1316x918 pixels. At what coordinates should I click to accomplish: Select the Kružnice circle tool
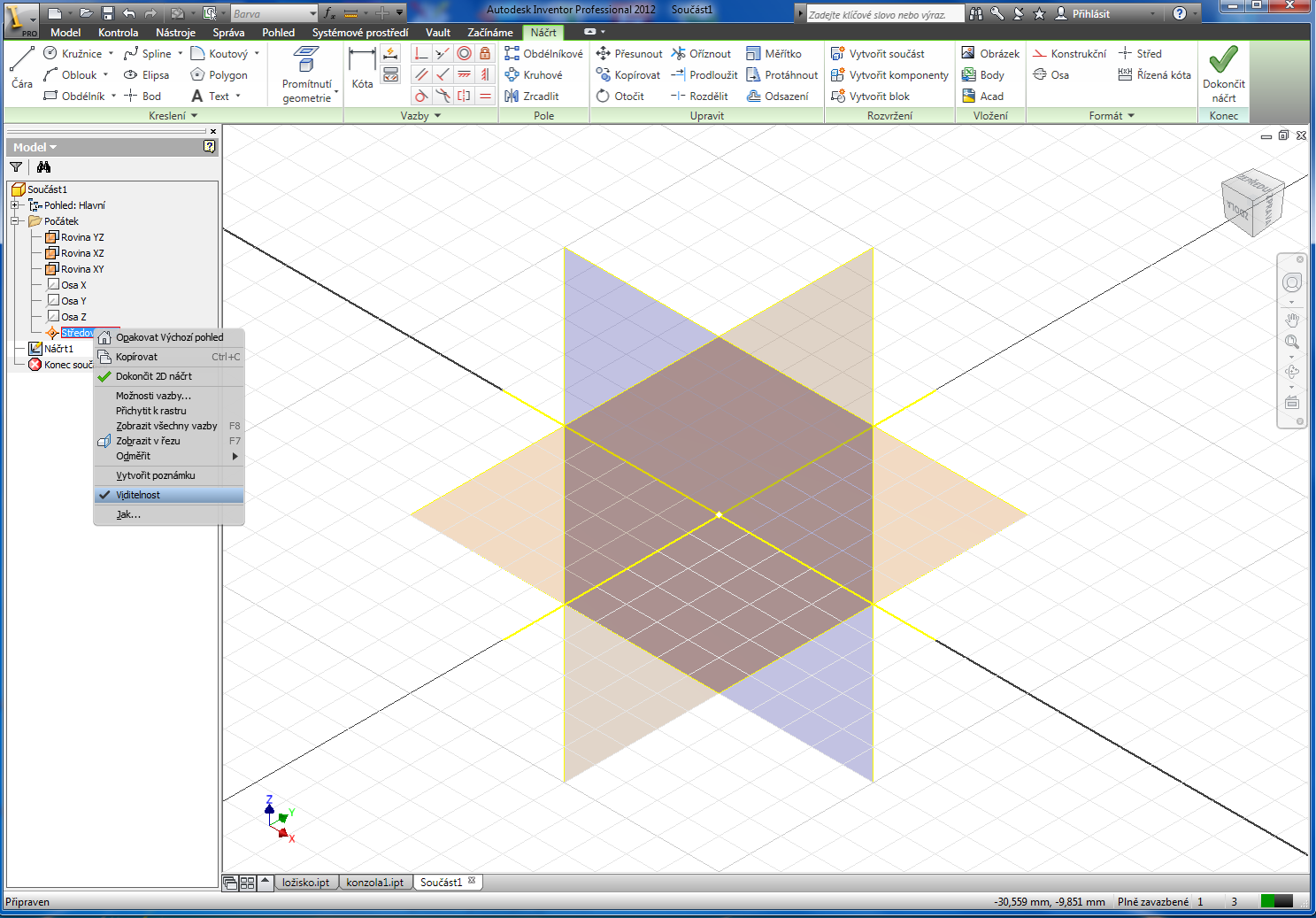(x=73, y=54)
